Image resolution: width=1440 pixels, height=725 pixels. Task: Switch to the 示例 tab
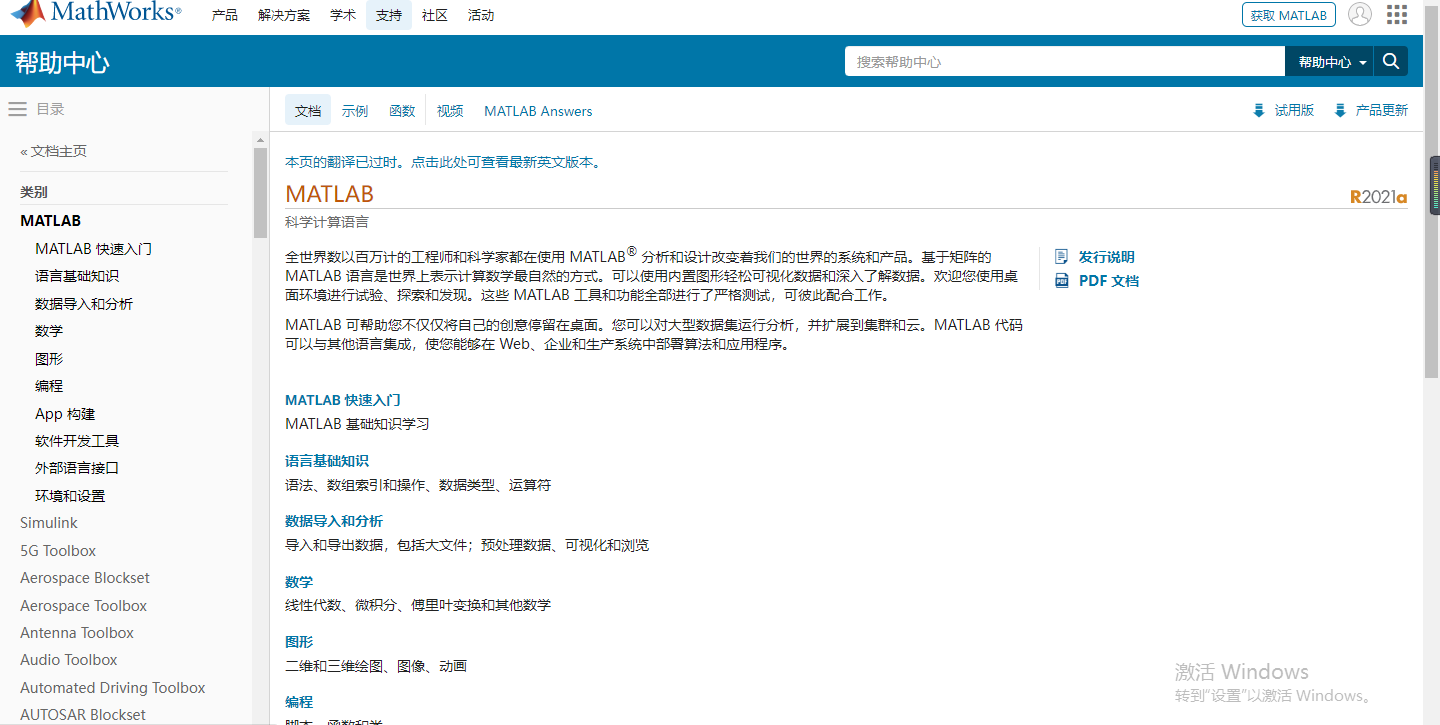click(x=355, y=111)
